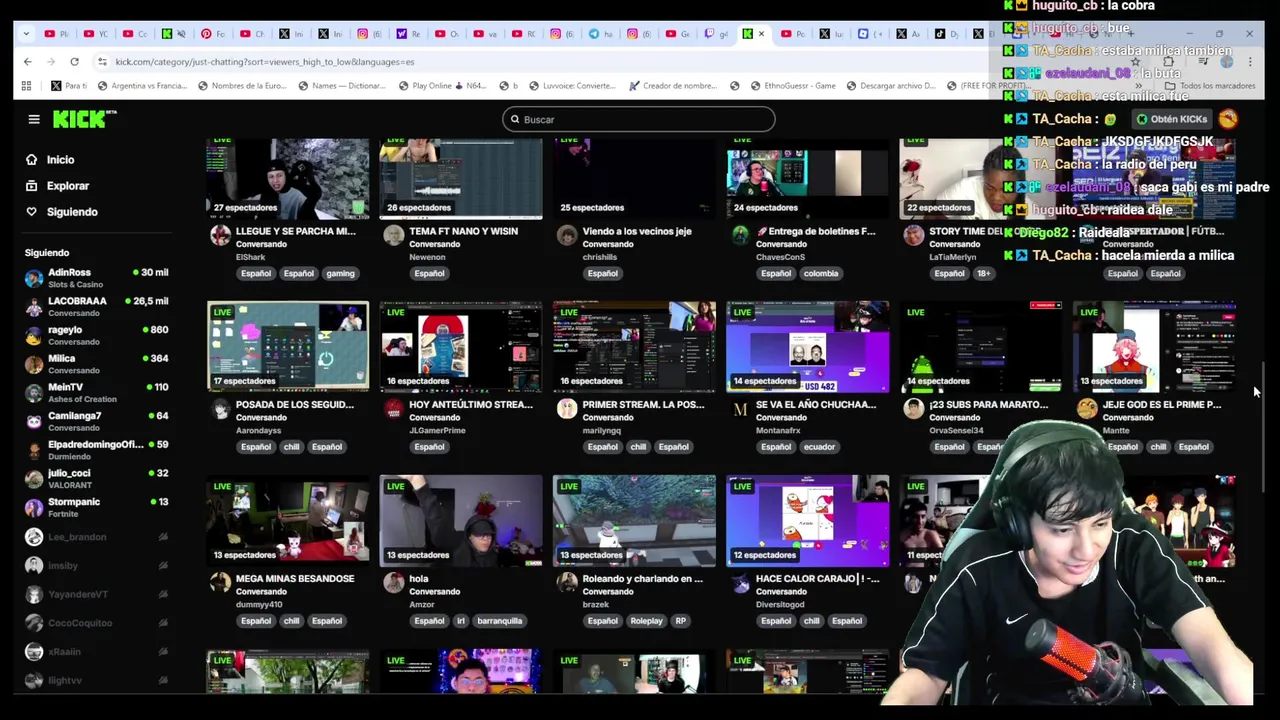
Task: Select the 'gaming' tag under ElShark stream
Action: point(340,273)
